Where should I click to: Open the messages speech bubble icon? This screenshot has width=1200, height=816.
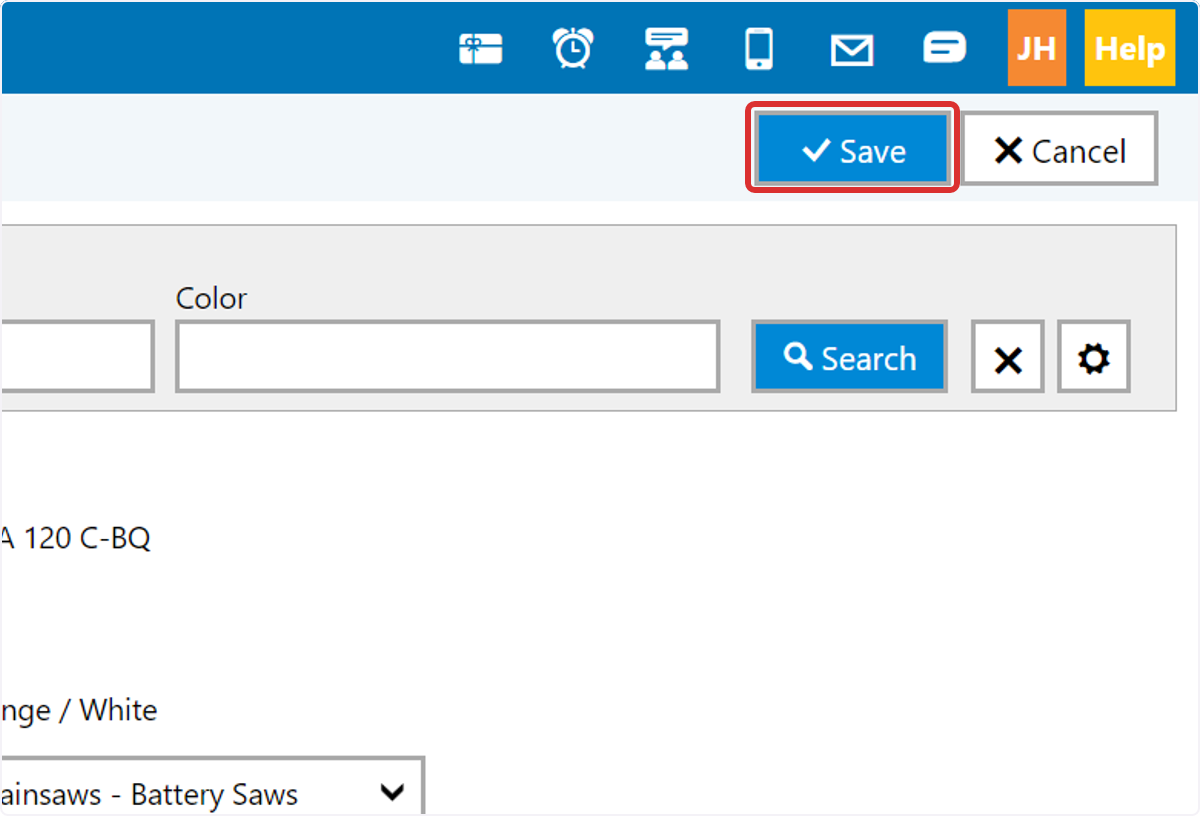[944, 47]
